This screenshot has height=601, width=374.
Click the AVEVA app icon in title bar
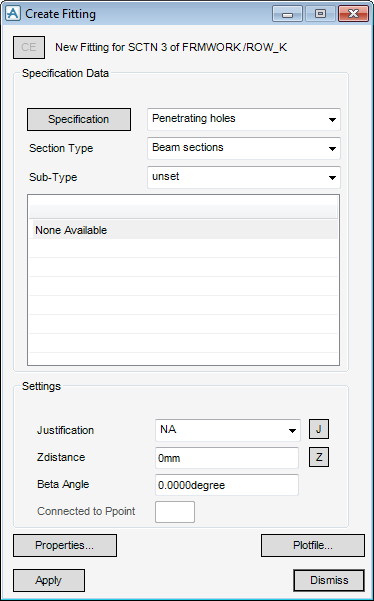click(x=13, y=13)
